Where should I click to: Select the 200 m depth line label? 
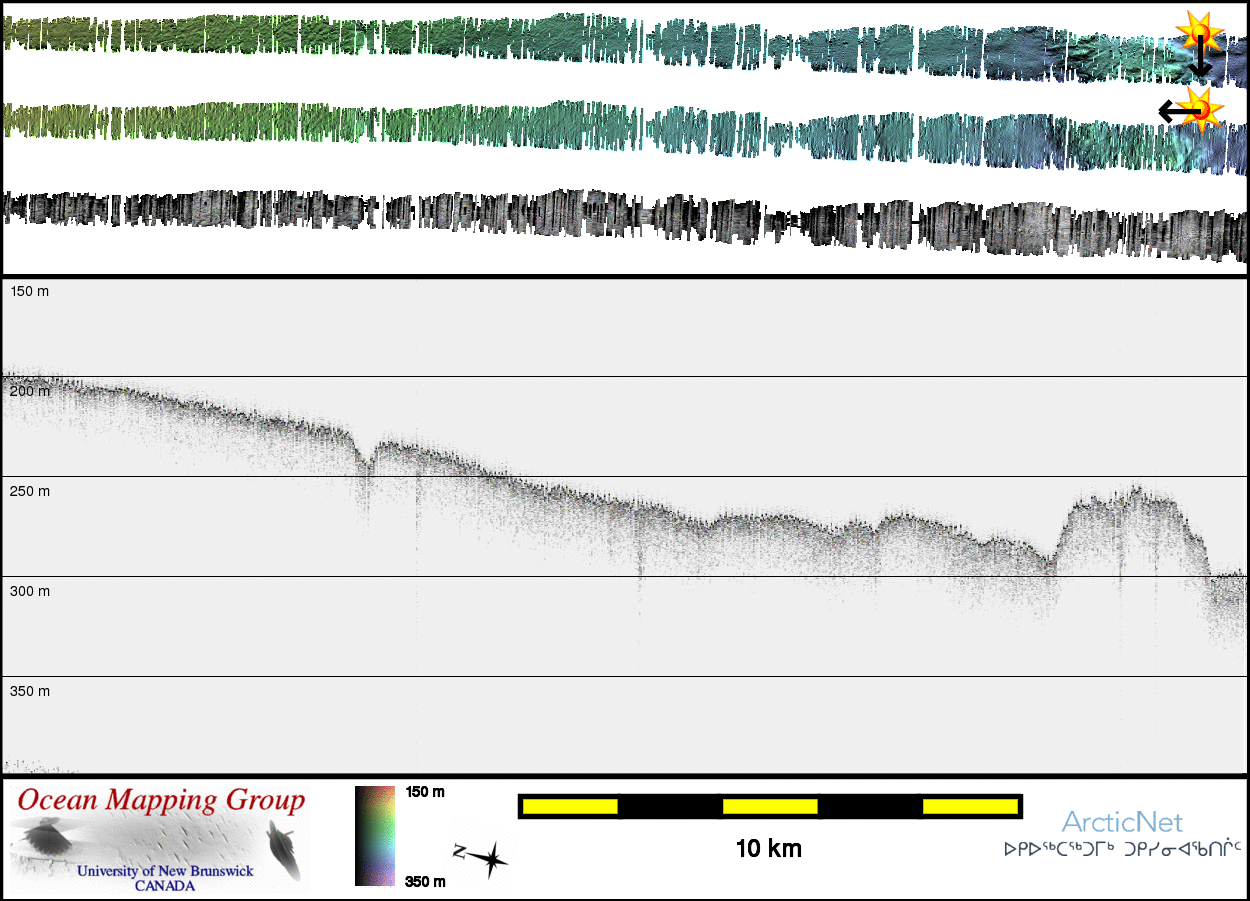click(x=29, y=391)
